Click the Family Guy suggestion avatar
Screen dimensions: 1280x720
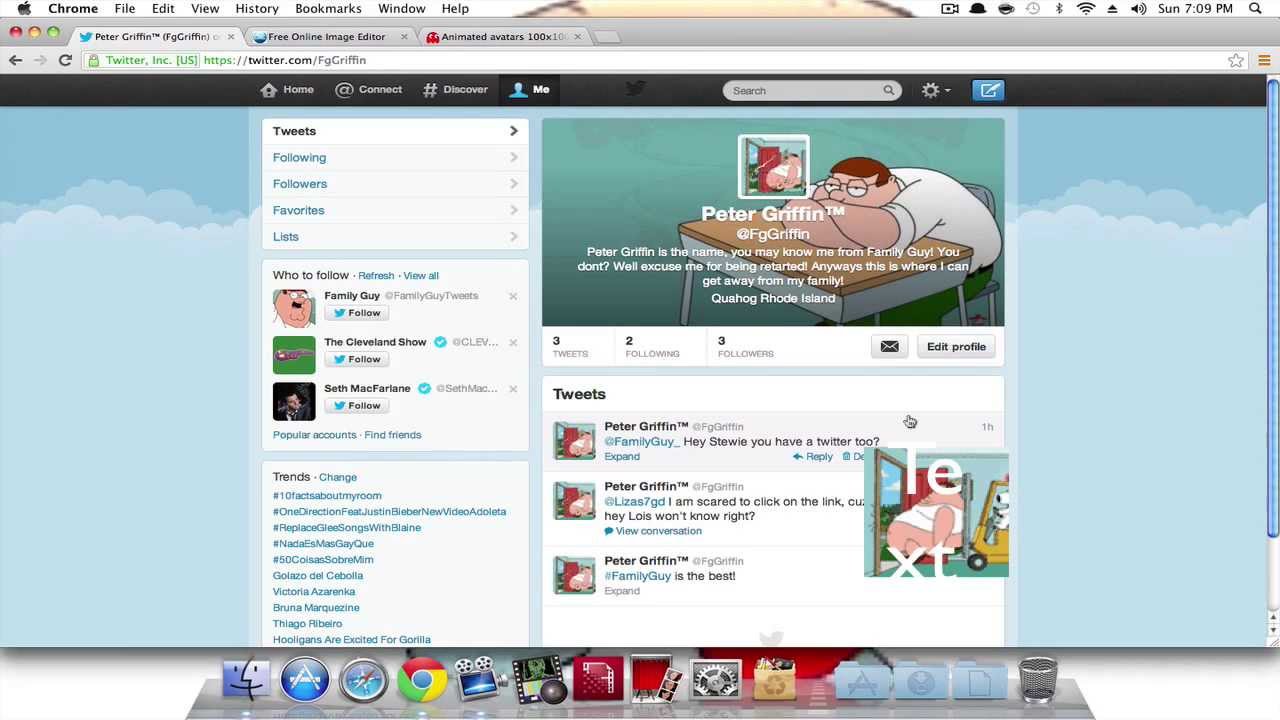click(294, 308)
